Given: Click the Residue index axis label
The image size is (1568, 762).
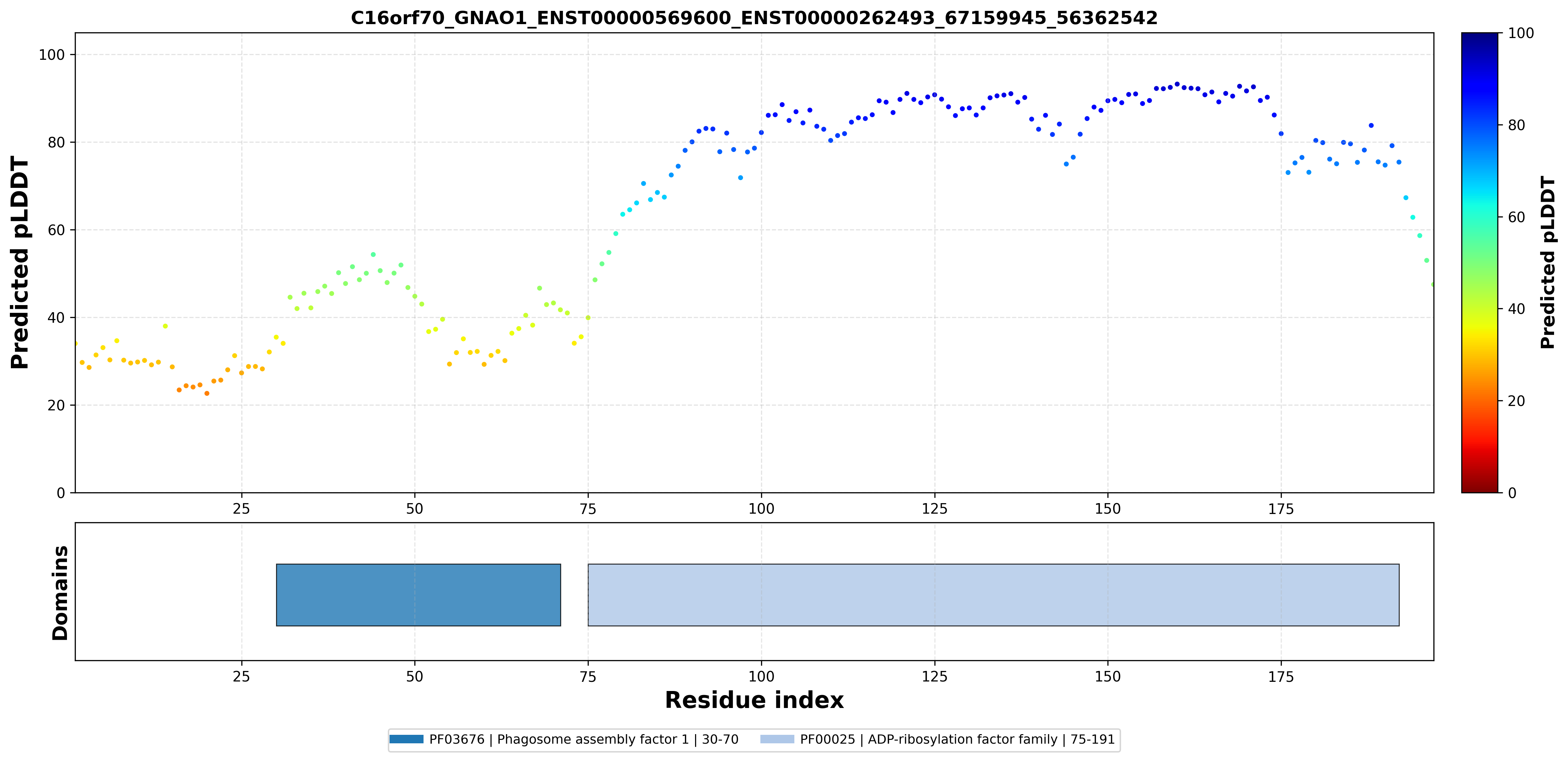Looking at the screenshot, I should click(x=754, y=700).
